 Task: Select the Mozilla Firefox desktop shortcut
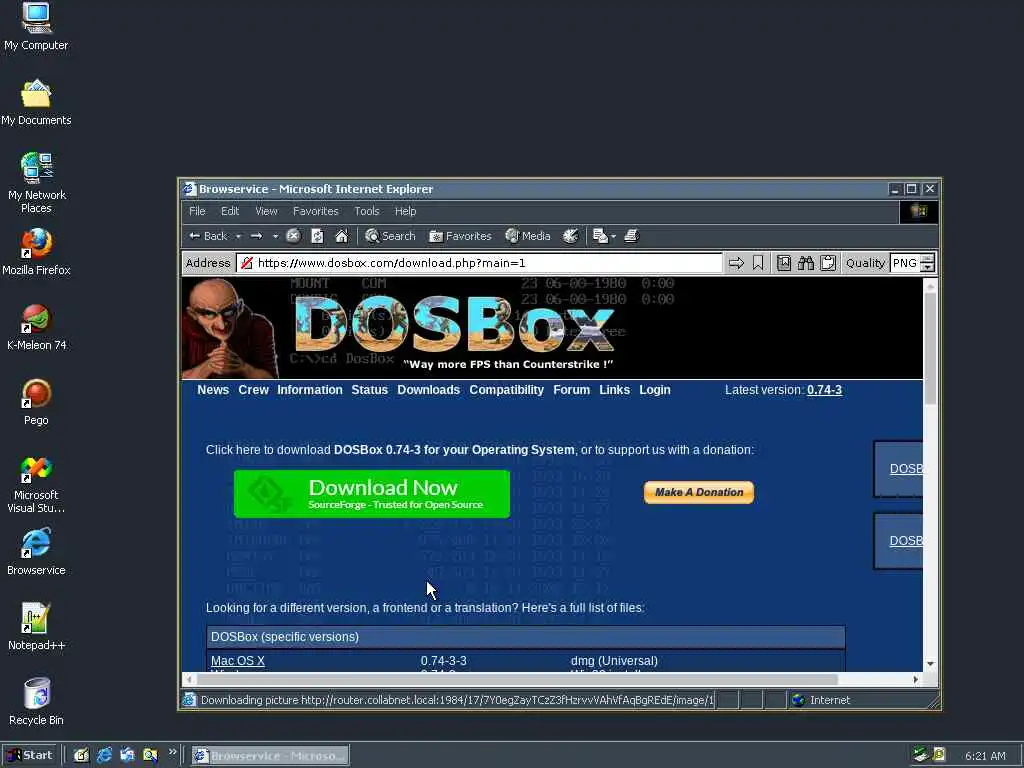coord(36,253)
